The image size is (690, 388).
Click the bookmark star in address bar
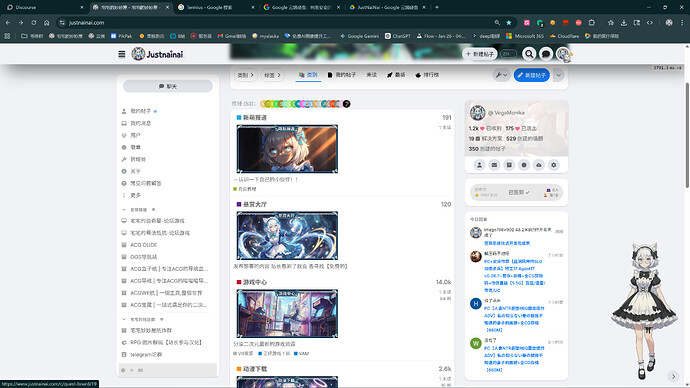(x=509, y=22)
